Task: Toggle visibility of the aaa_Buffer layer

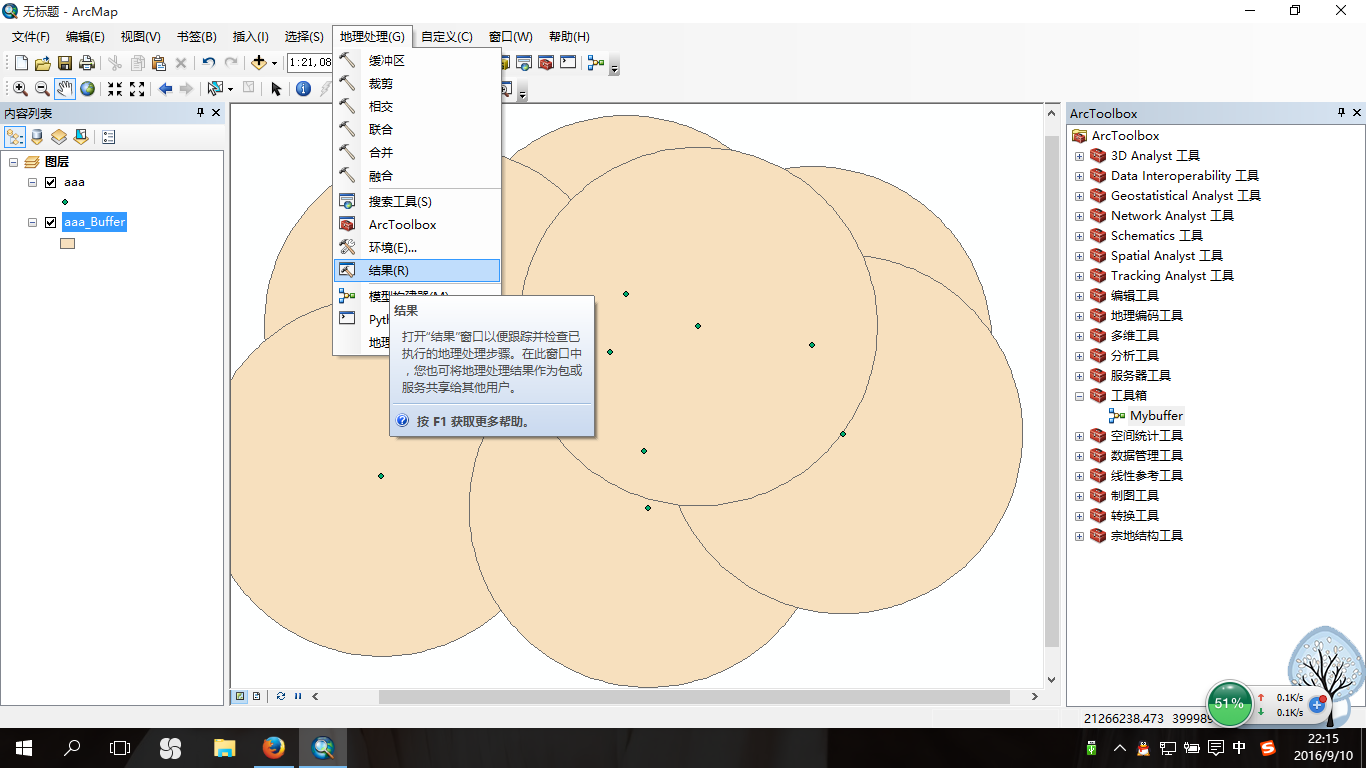Action: pyautogui.click(x=50, y=222)
